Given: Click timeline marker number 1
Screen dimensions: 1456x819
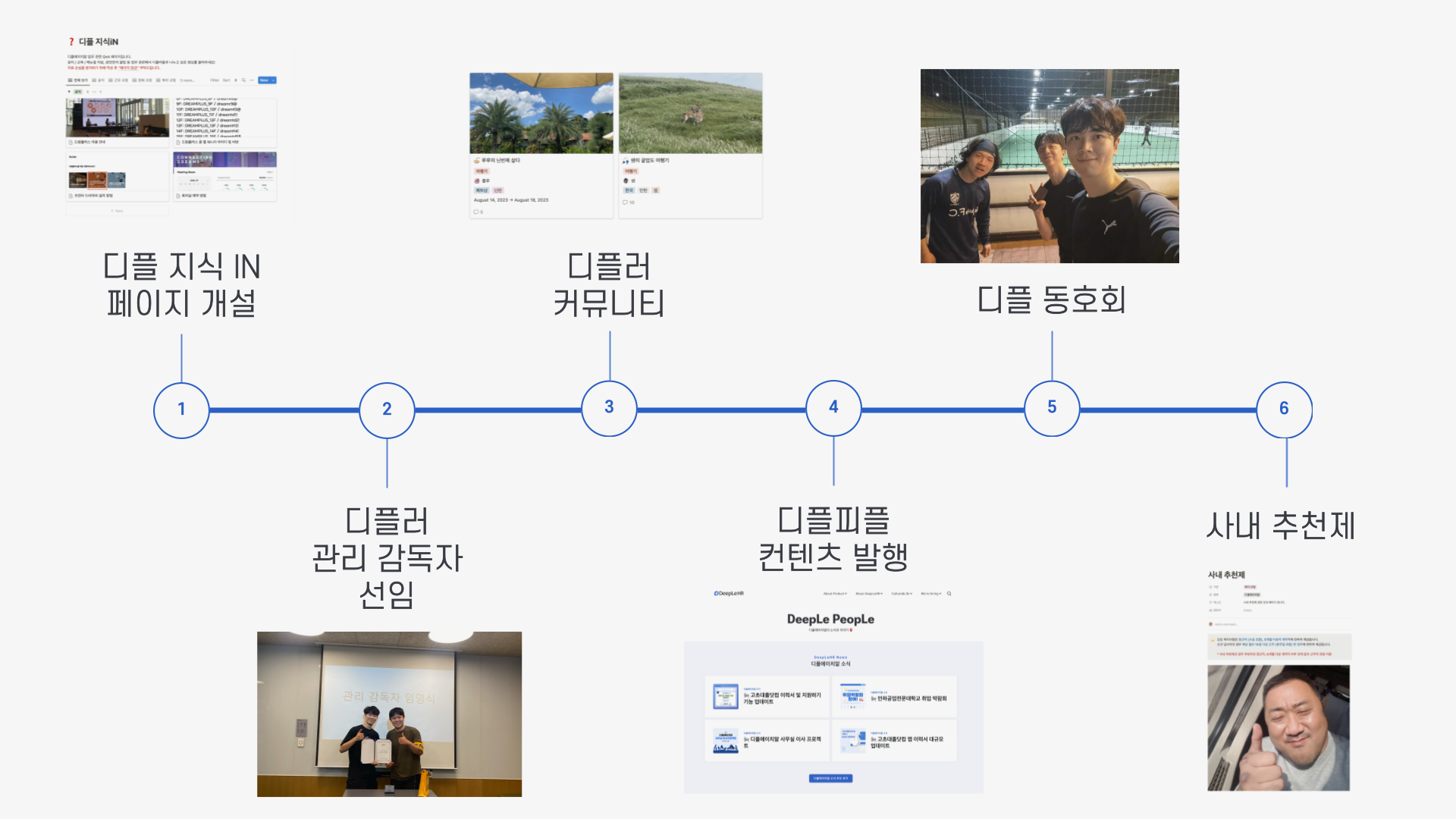Looking at the screenshot, I should [x=181, y=409].
